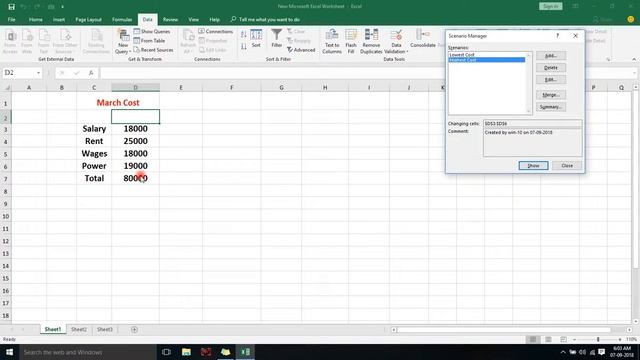The height and width of the screenshot is (360, 640).
Task: Open the Formulas tab
Action: [x=122, y=20]
